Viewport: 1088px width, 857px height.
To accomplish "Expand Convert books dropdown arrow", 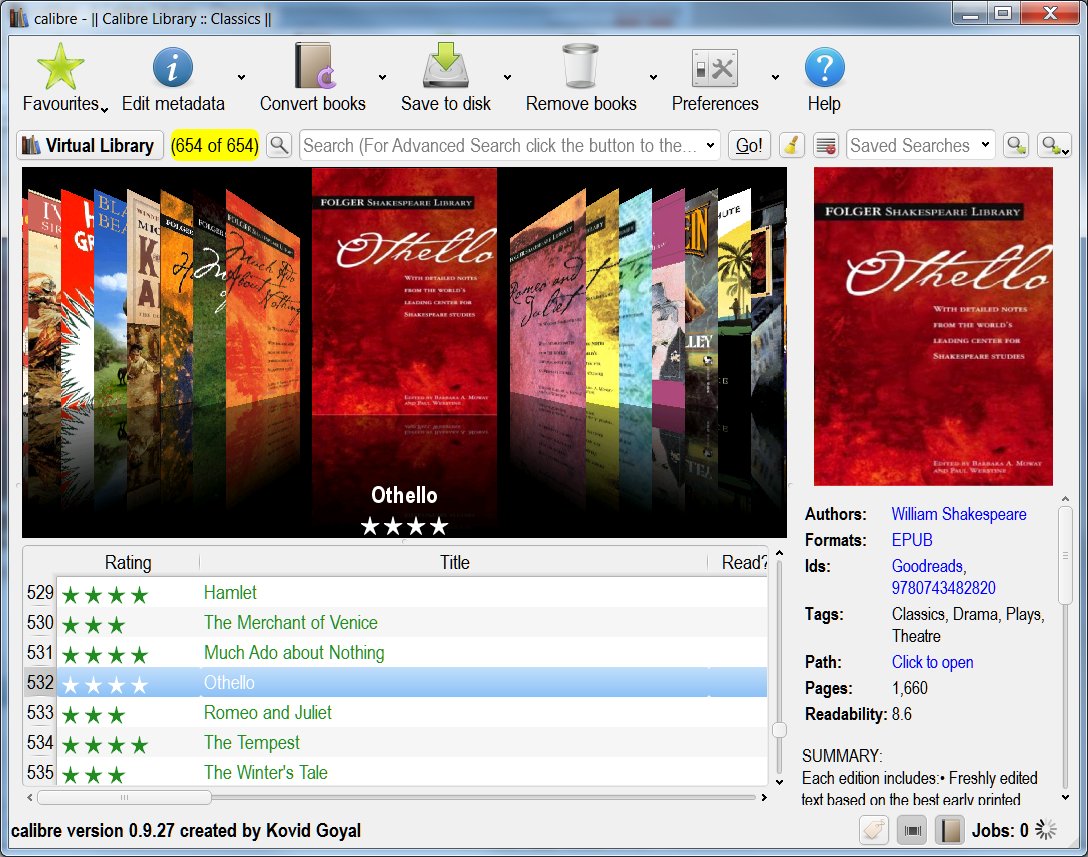I will tap(382, 77).
